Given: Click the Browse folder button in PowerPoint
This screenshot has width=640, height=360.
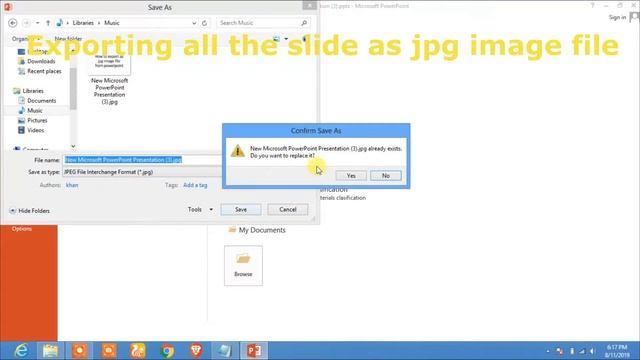Looking at the screenshot, I should [x=243, y=265].
